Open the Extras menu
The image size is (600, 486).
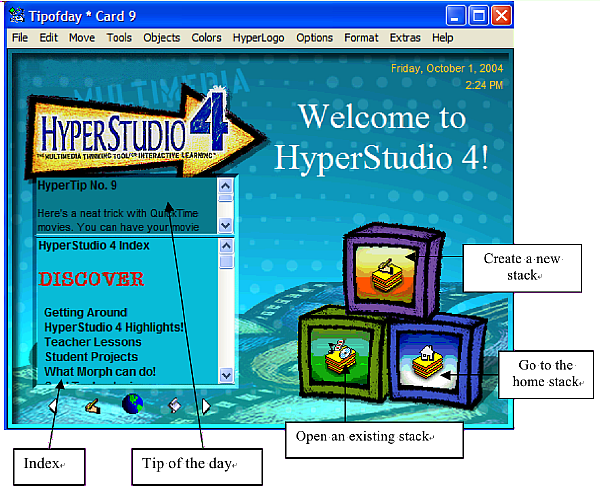pyautogui.click(x=405, y=38)
